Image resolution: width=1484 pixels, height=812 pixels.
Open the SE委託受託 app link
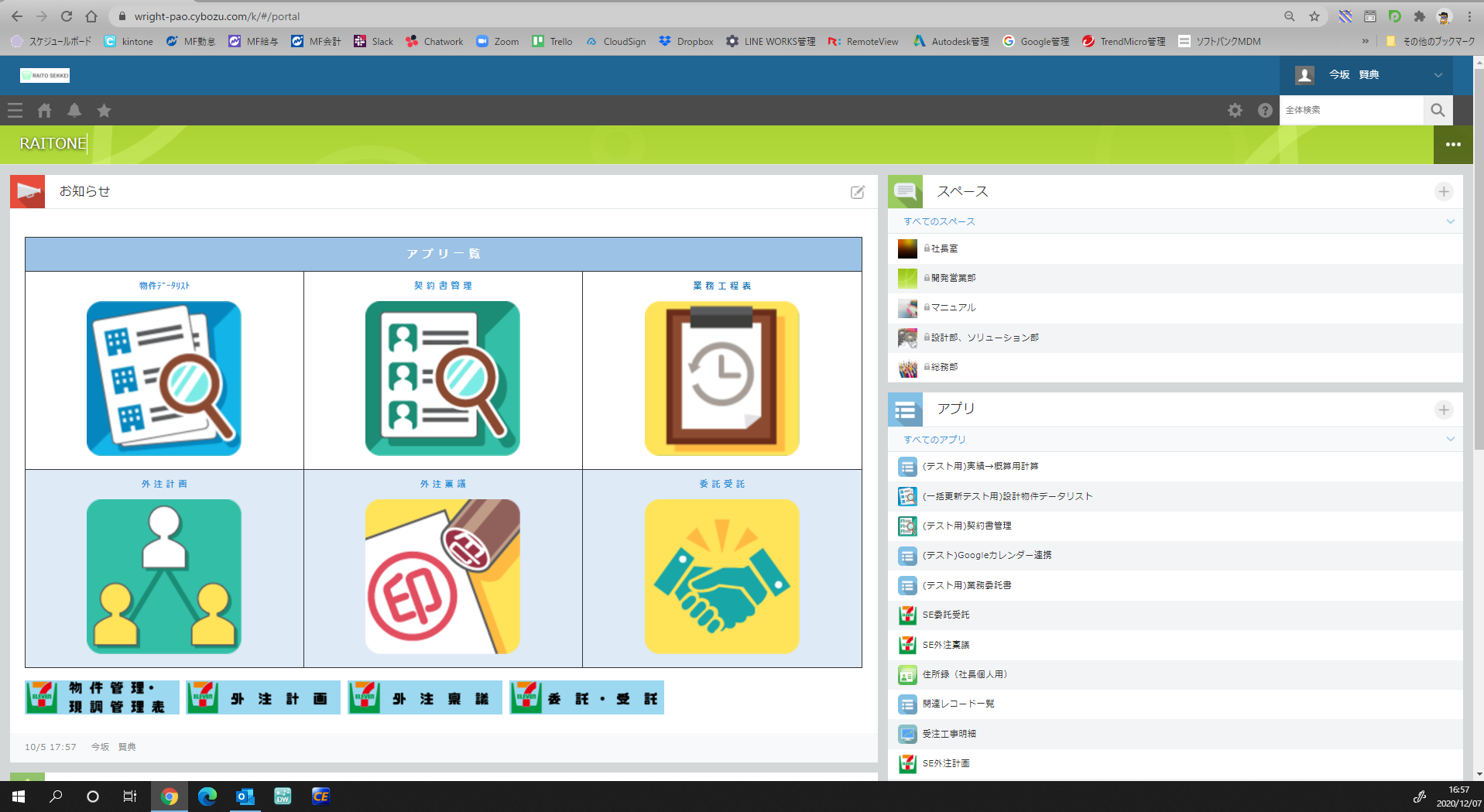[945, 615]
